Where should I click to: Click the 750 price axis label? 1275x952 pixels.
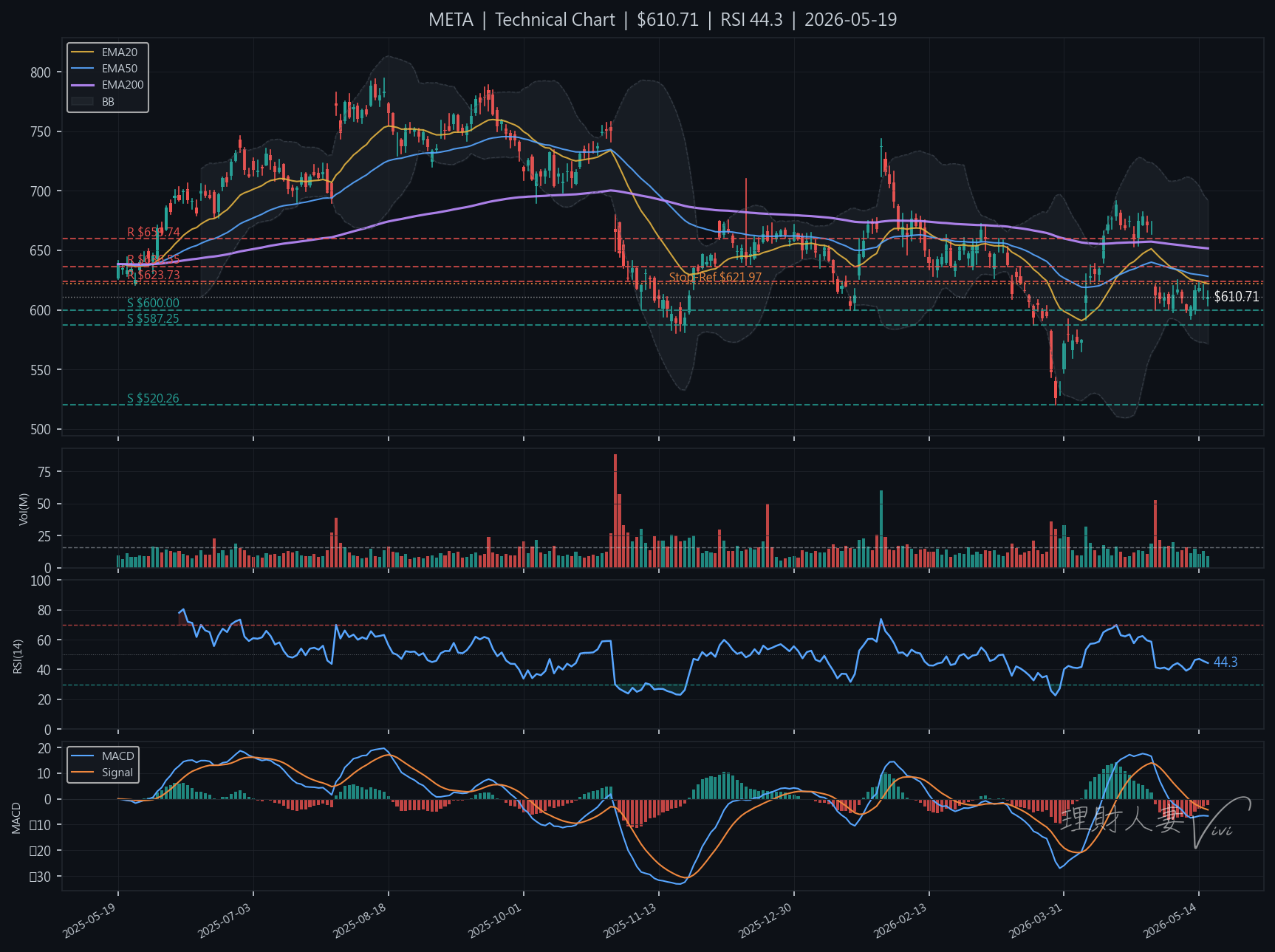pos(41,132)
